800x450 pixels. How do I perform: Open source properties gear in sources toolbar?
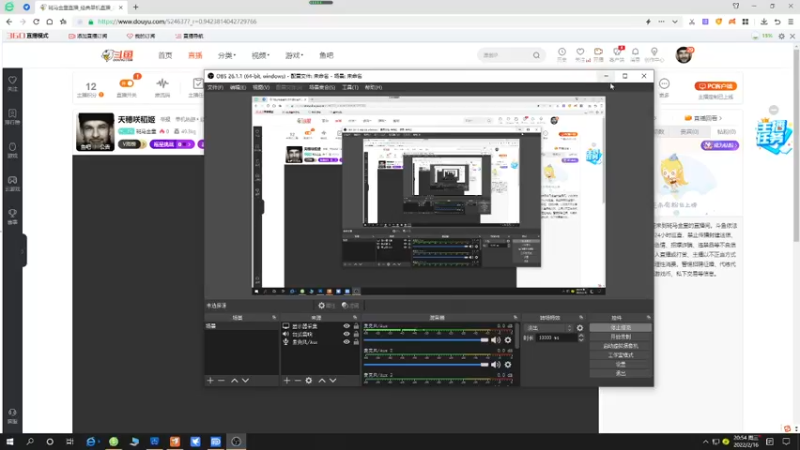309,381
